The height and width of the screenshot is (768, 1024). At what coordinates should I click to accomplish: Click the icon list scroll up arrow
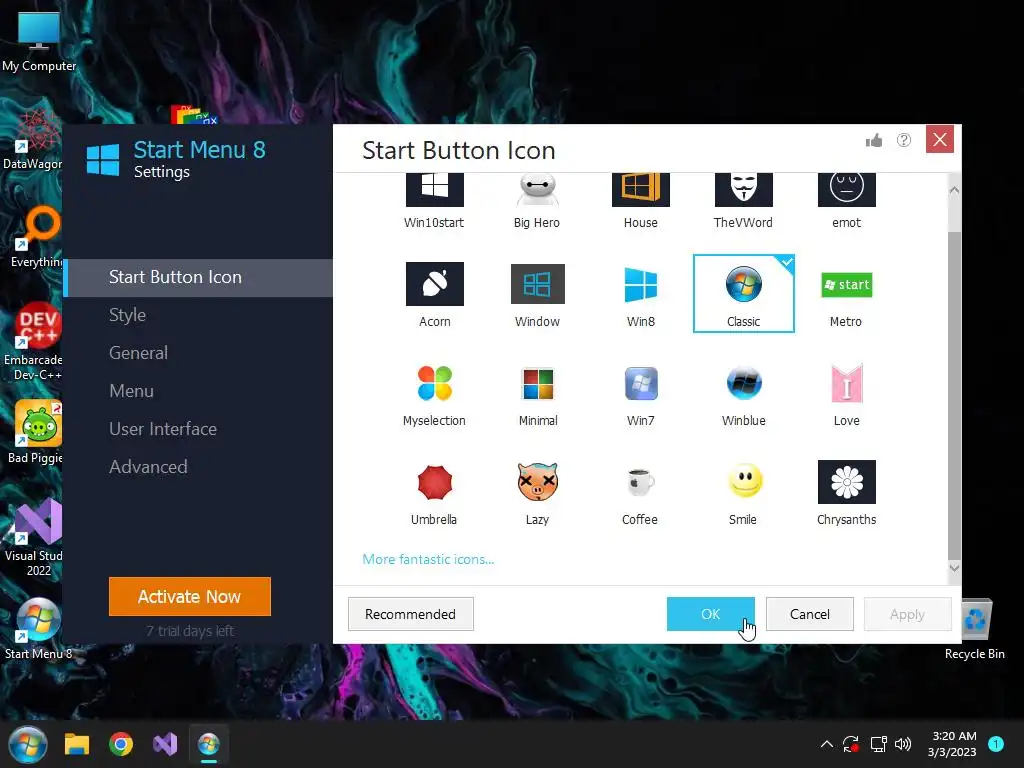point(954,190)
